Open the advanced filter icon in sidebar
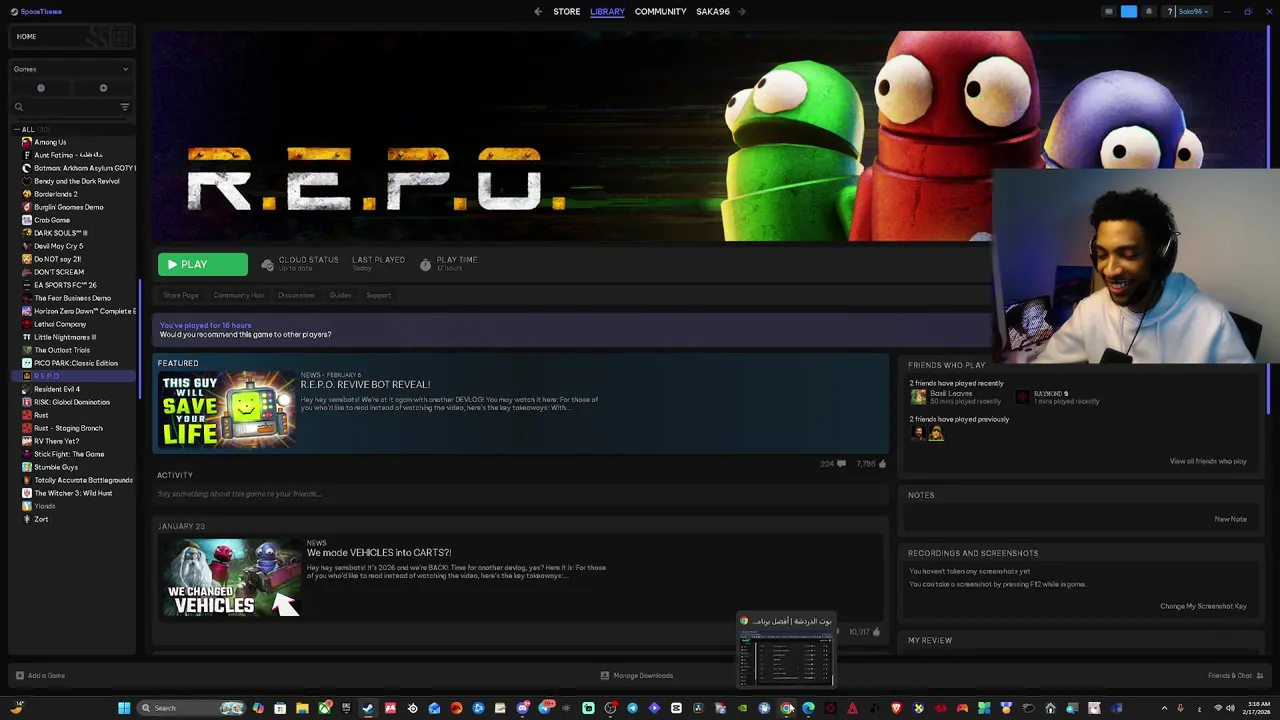 pyautogui.click(x=125, y=107)
